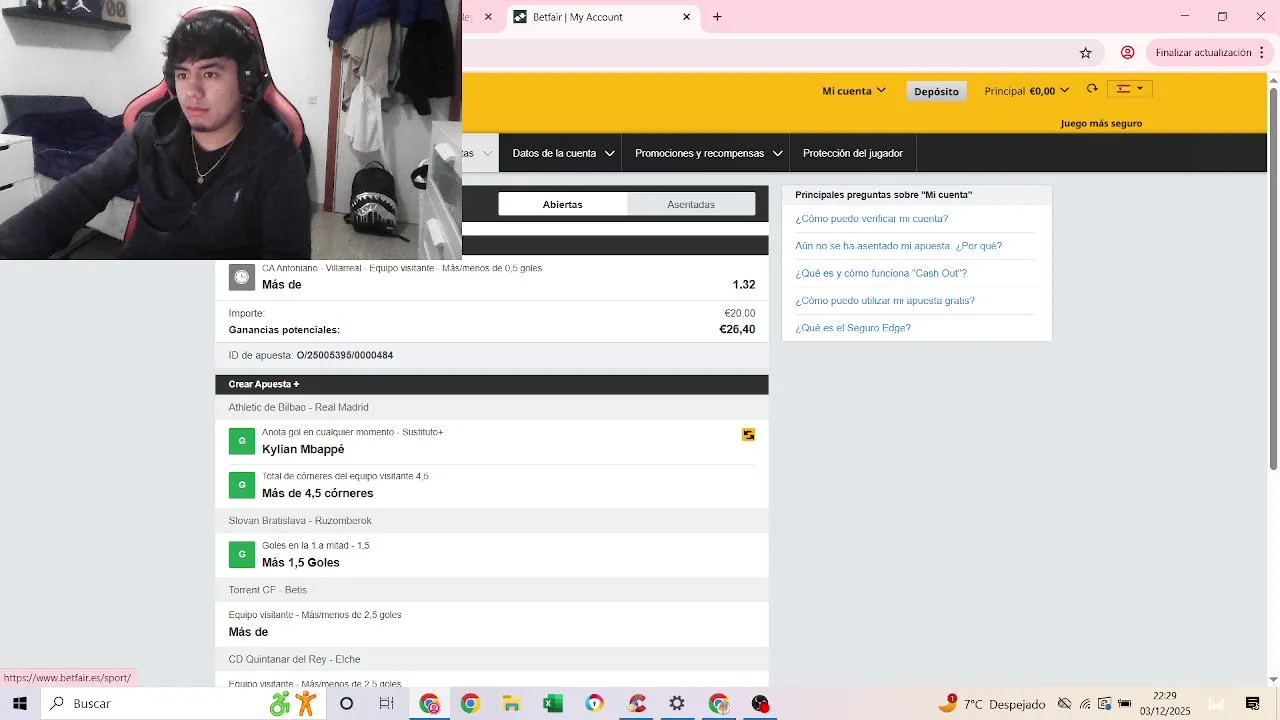
Task: Open the notifications center icon
Action: [1252, 704]
